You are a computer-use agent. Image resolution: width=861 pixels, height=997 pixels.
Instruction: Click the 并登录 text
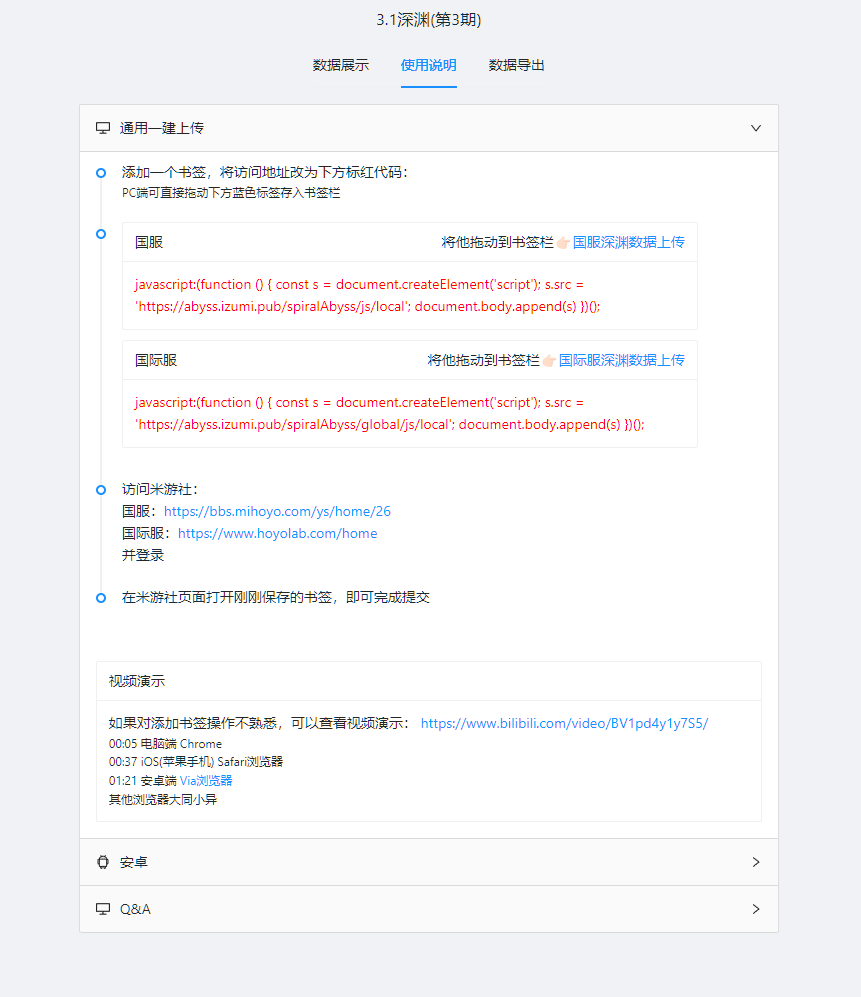click(143, 555)
